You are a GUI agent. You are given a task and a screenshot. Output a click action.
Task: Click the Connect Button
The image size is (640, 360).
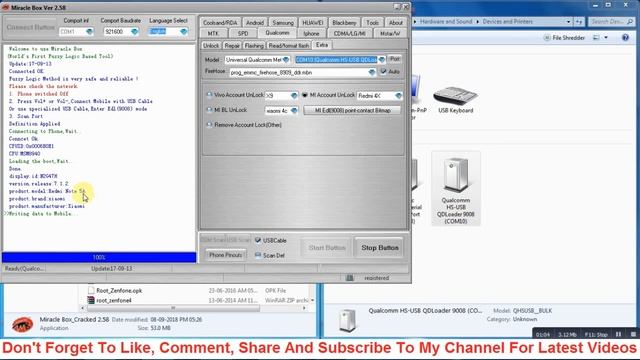pyautogui.click(x=31, y=27)
